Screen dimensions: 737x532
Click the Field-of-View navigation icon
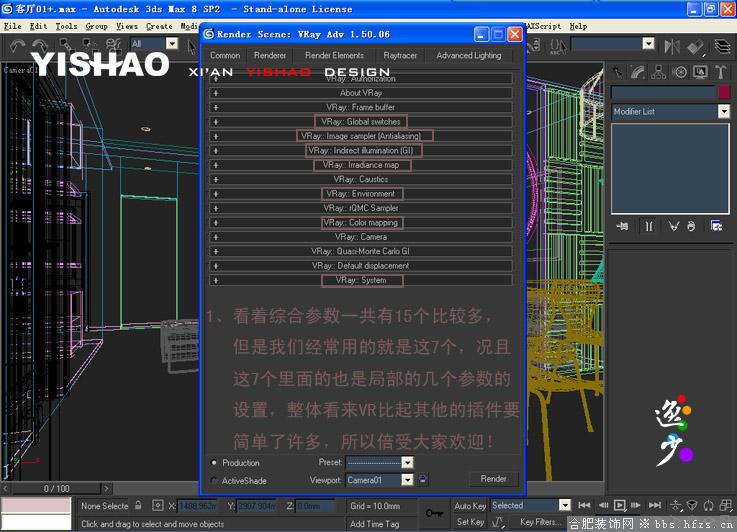click(x=692, y=506)
